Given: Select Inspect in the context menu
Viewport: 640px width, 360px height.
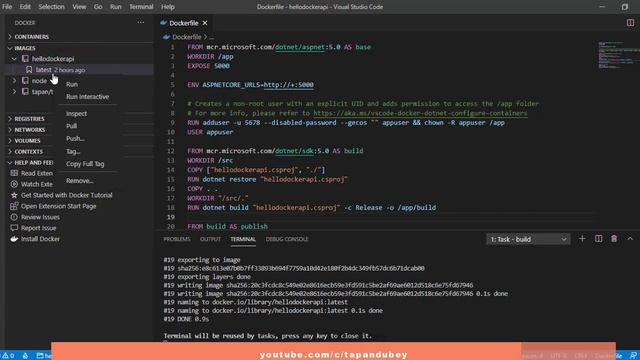Looking at the screenshot, I should (76, 113).
